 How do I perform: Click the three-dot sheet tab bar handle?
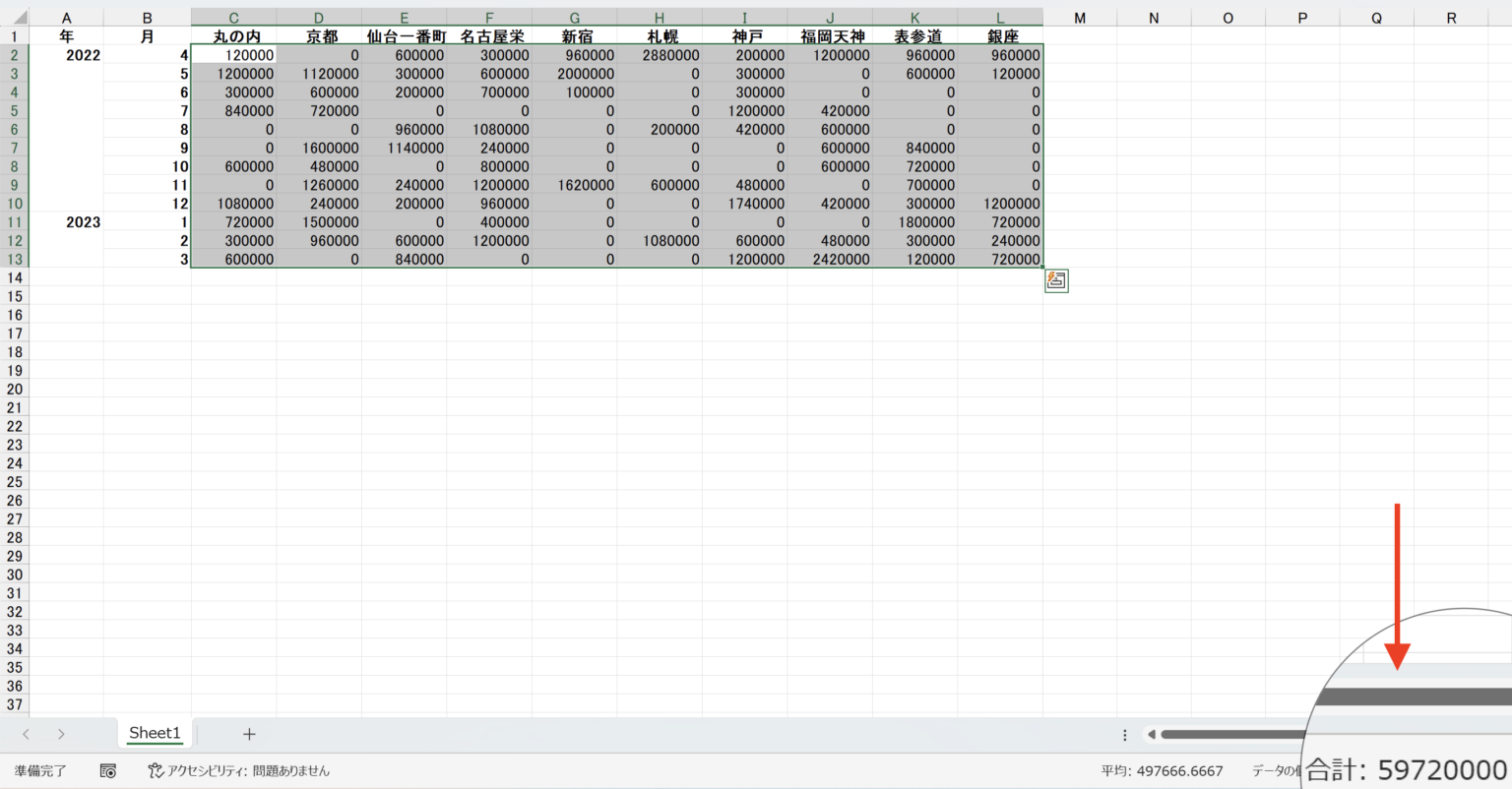[1124, 734]
